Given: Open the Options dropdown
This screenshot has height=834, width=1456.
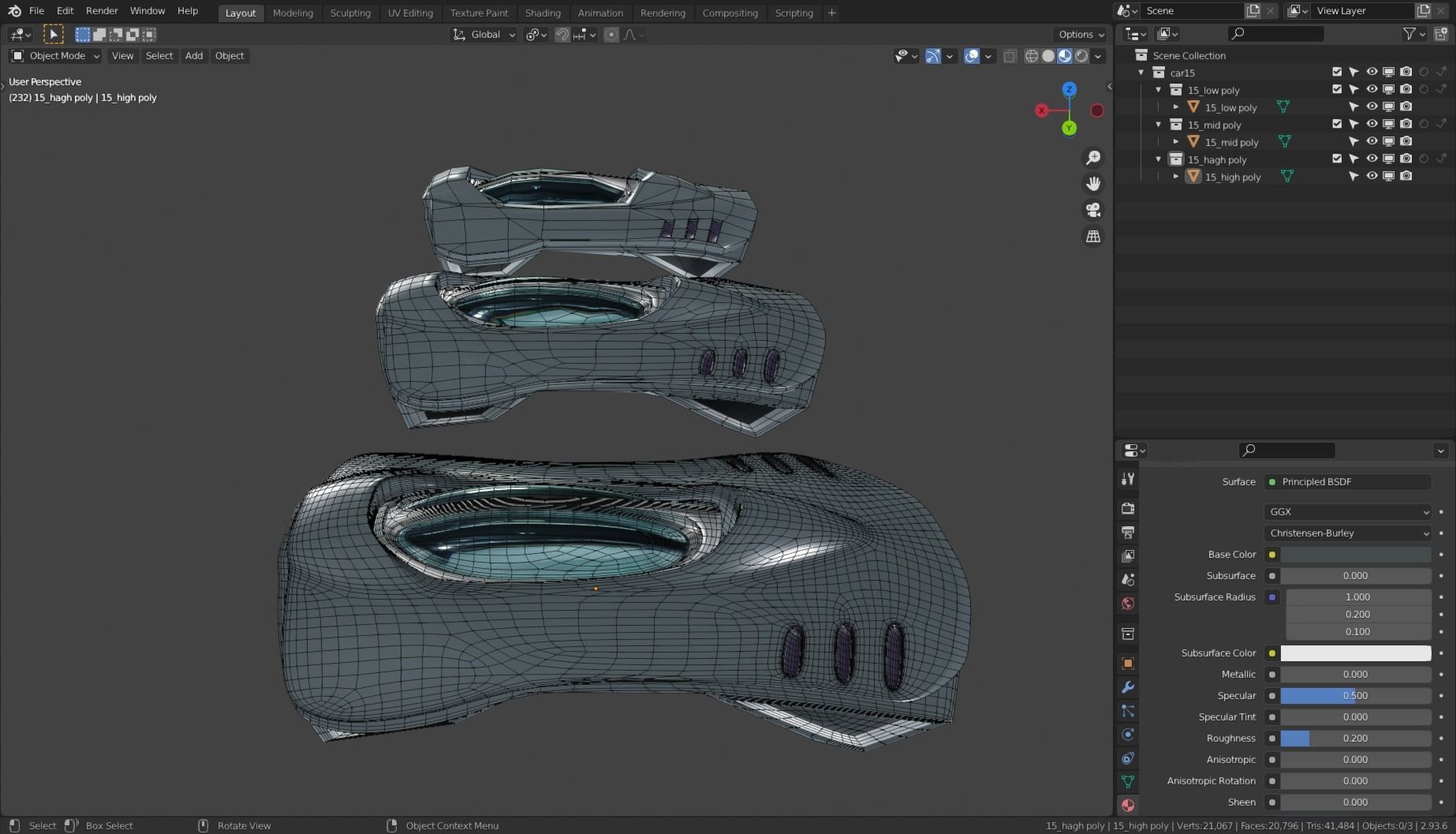Looking at the screenshot, I should pos(1081,35).
